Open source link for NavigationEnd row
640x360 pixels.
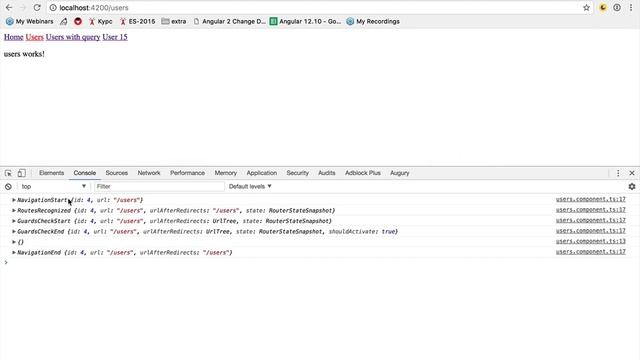(x=590, y=252)
